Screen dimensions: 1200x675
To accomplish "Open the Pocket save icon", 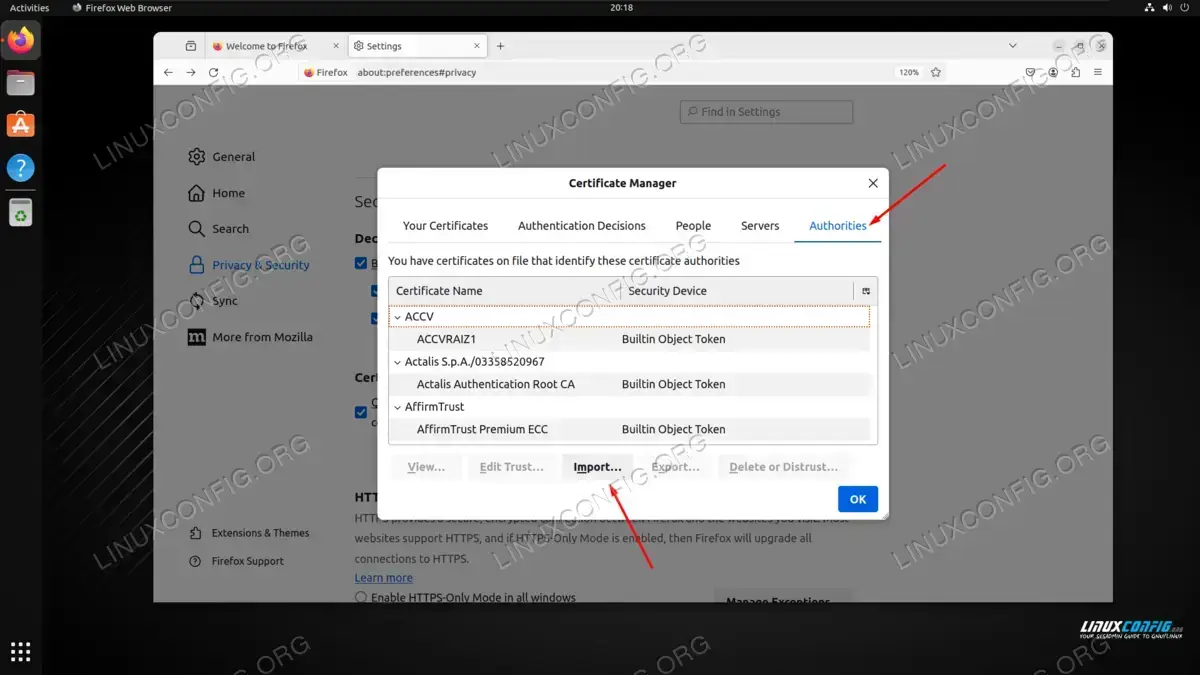I will click(1031, 73).
